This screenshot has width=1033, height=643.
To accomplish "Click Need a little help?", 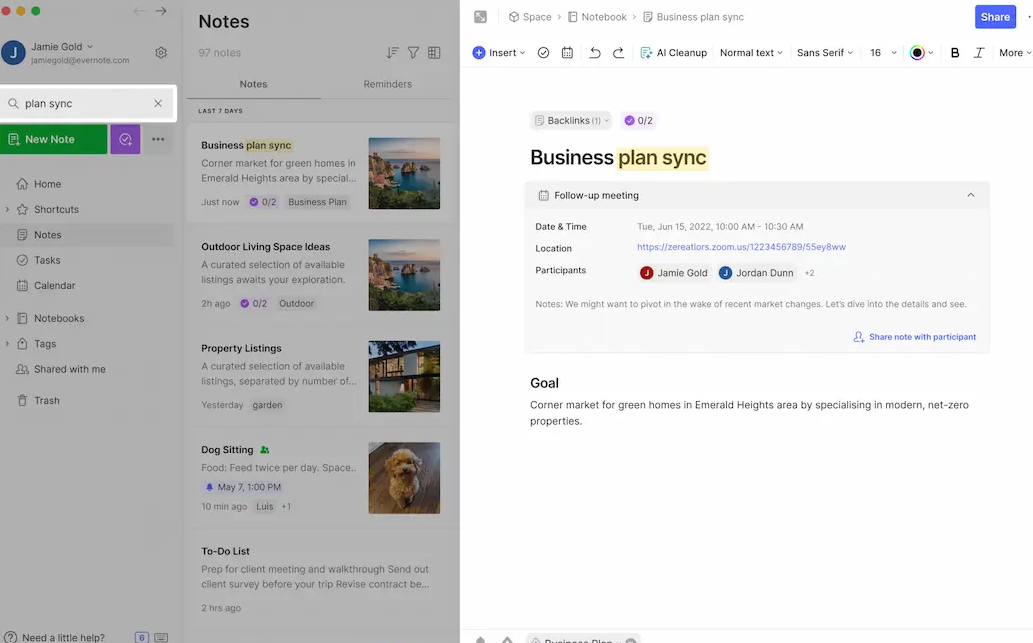I will point(63,638).
